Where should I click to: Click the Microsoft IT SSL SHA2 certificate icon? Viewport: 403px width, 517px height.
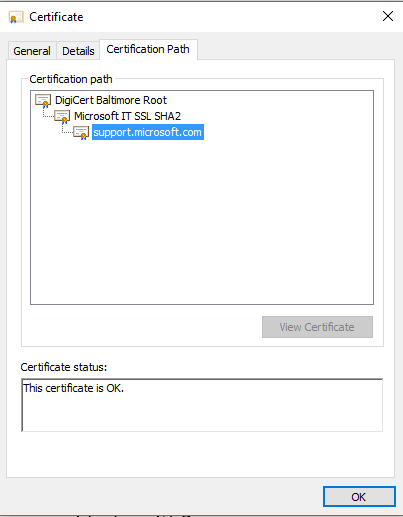tap(62, 117)
